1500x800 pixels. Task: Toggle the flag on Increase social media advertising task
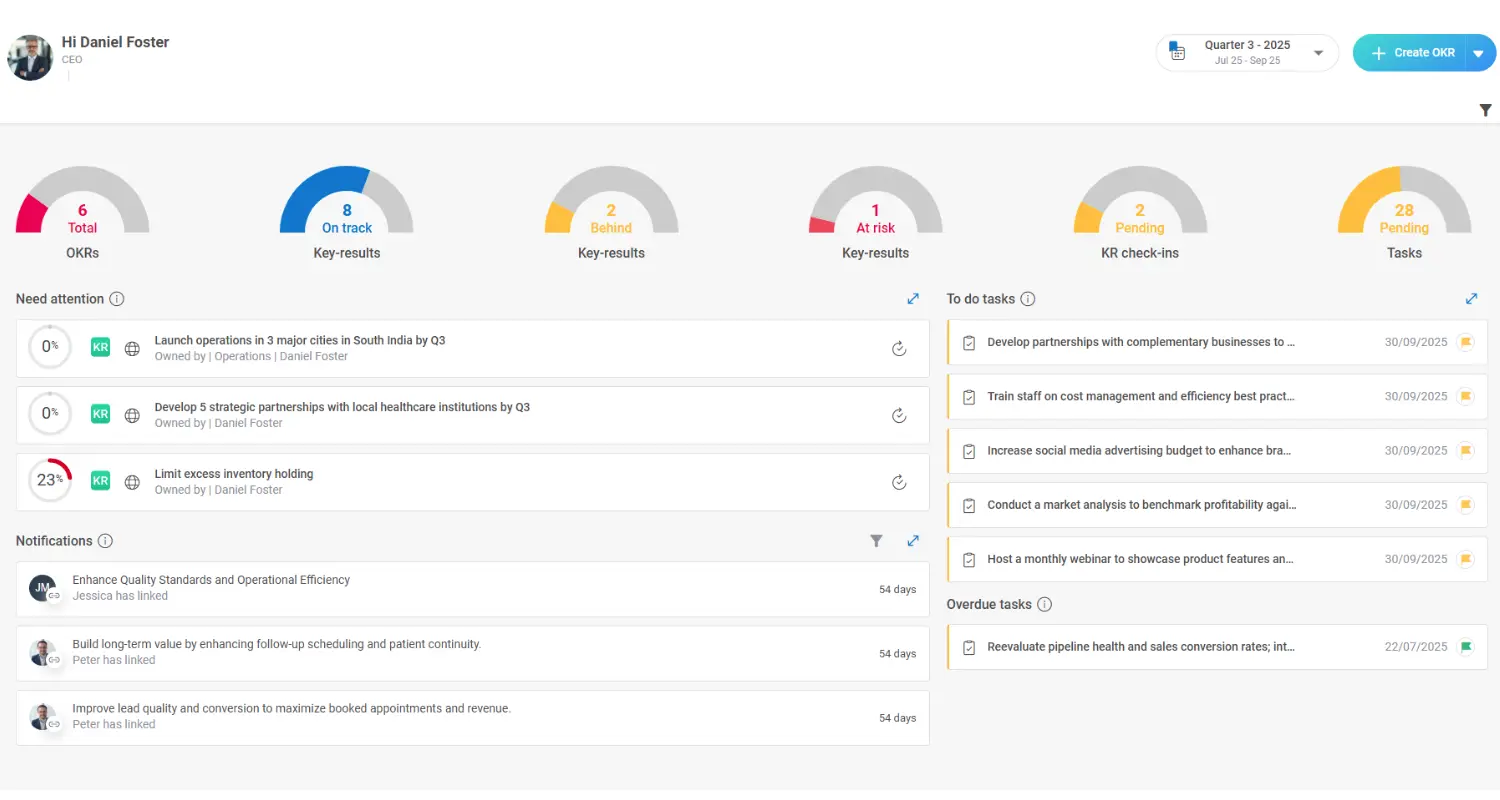(1466, 450)
